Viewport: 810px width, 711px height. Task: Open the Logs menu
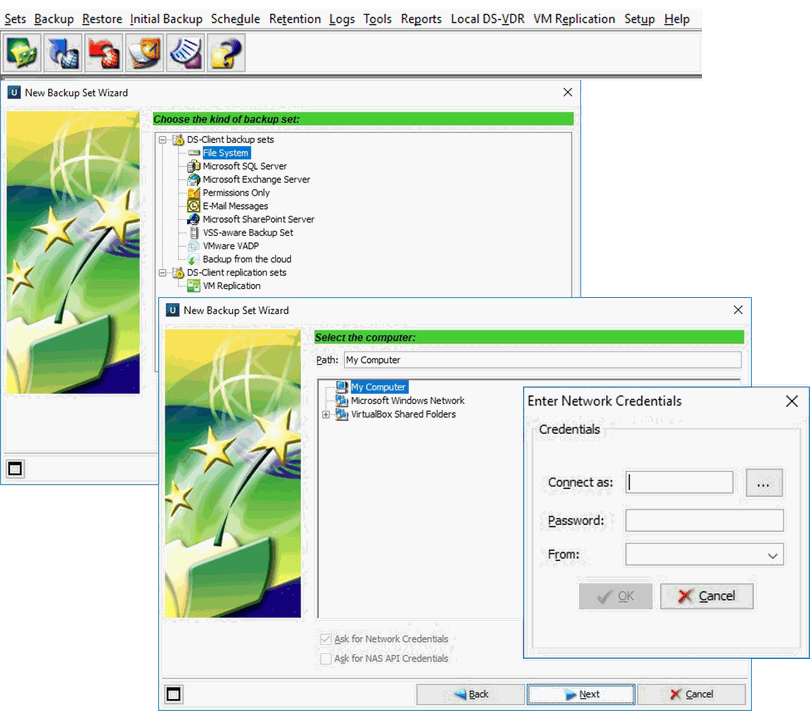tap(342, 19)
